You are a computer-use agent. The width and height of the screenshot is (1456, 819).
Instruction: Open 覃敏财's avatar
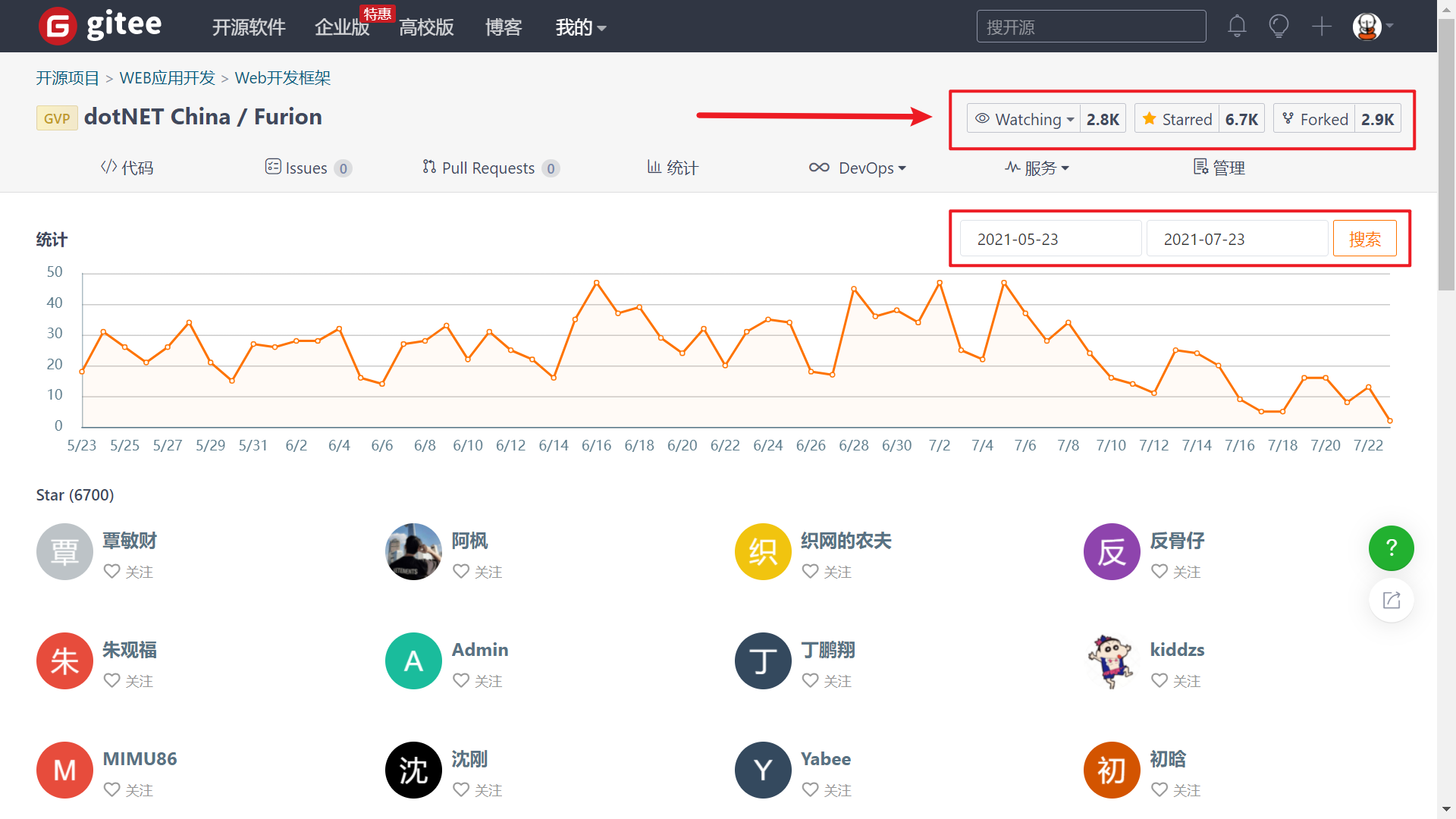click(64, 551)
